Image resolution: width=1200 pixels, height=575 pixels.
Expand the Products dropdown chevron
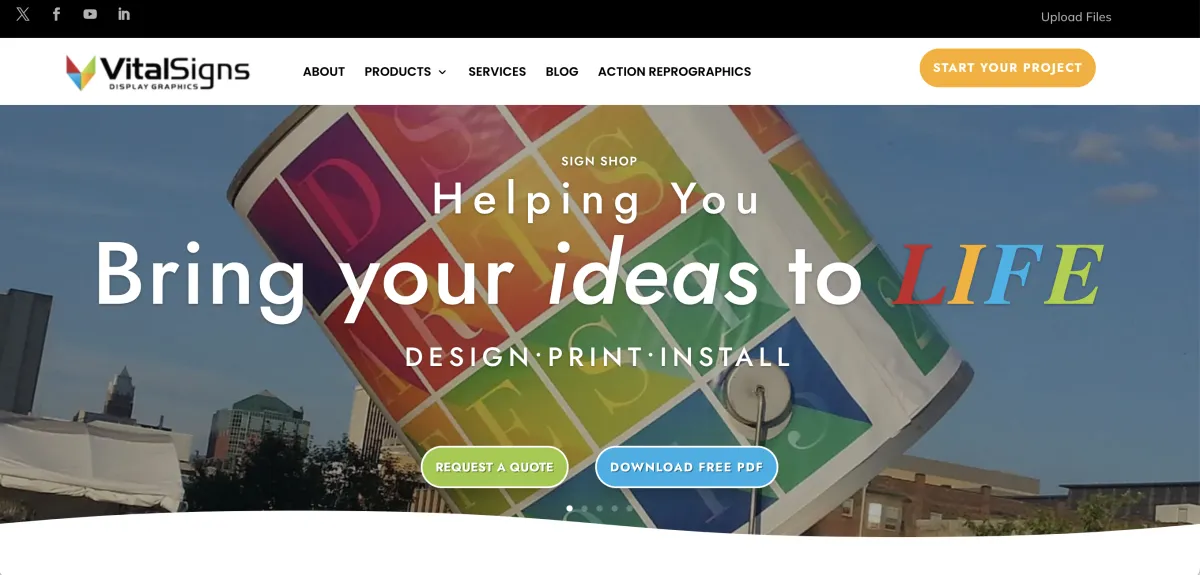coord(442,72)
